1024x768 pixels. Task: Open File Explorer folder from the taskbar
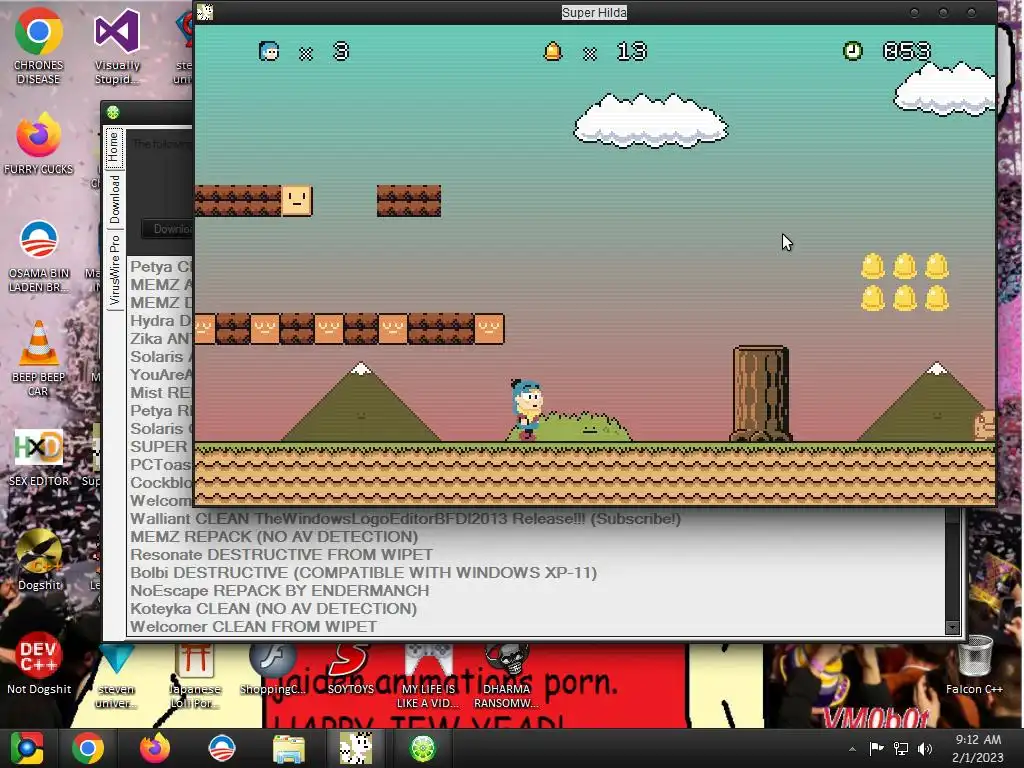(289, 748)
